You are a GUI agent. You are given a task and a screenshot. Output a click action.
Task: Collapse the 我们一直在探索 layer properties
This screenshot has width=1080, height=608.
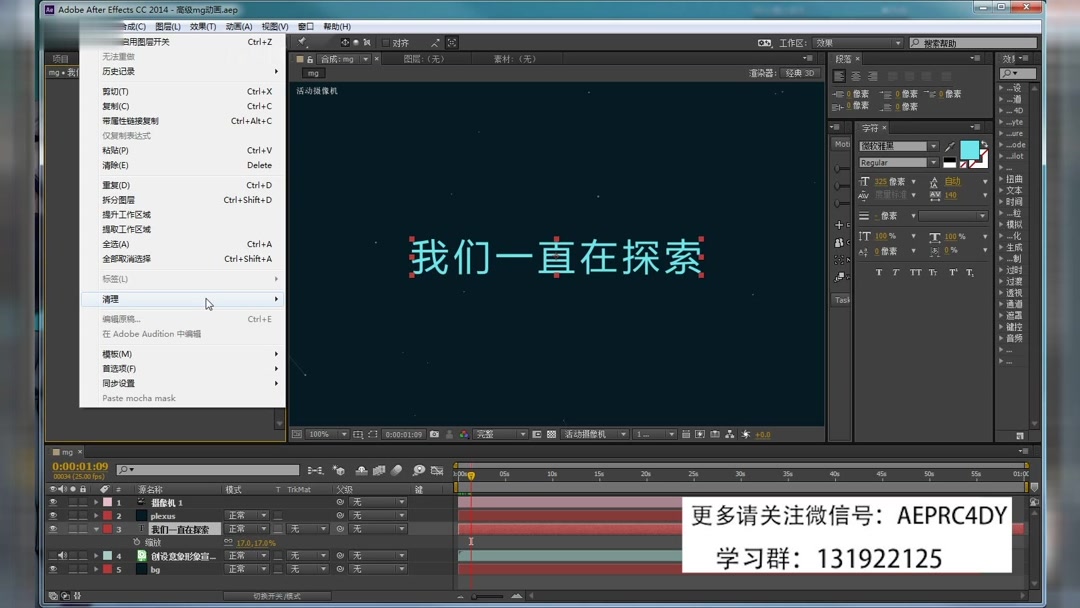pos(97,529)
